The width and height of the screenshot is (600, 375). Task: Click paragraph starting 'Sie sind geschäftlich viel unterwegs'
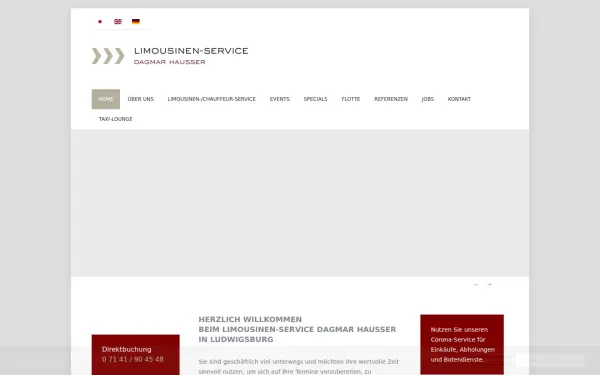pos(299,367)
